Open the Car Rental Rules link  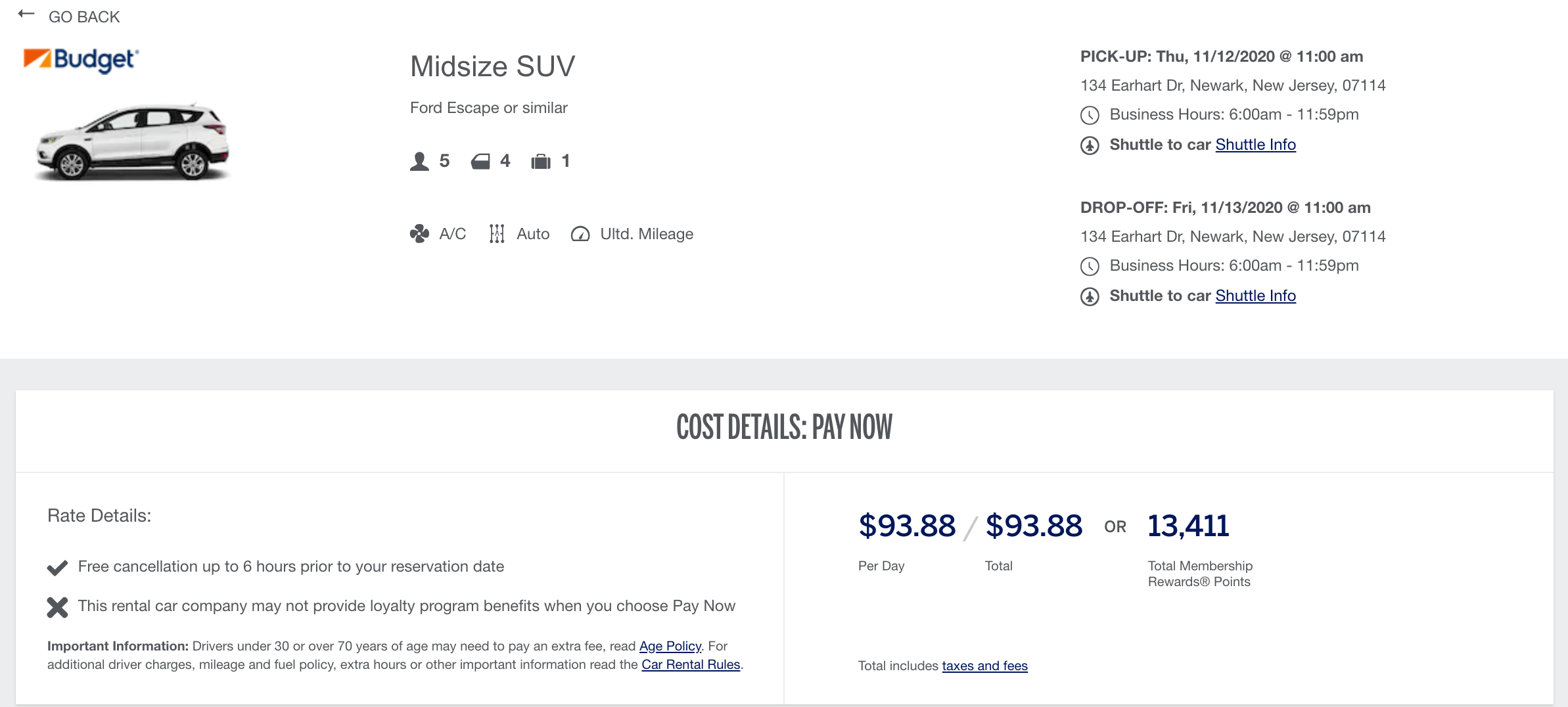tap(690, 664)
